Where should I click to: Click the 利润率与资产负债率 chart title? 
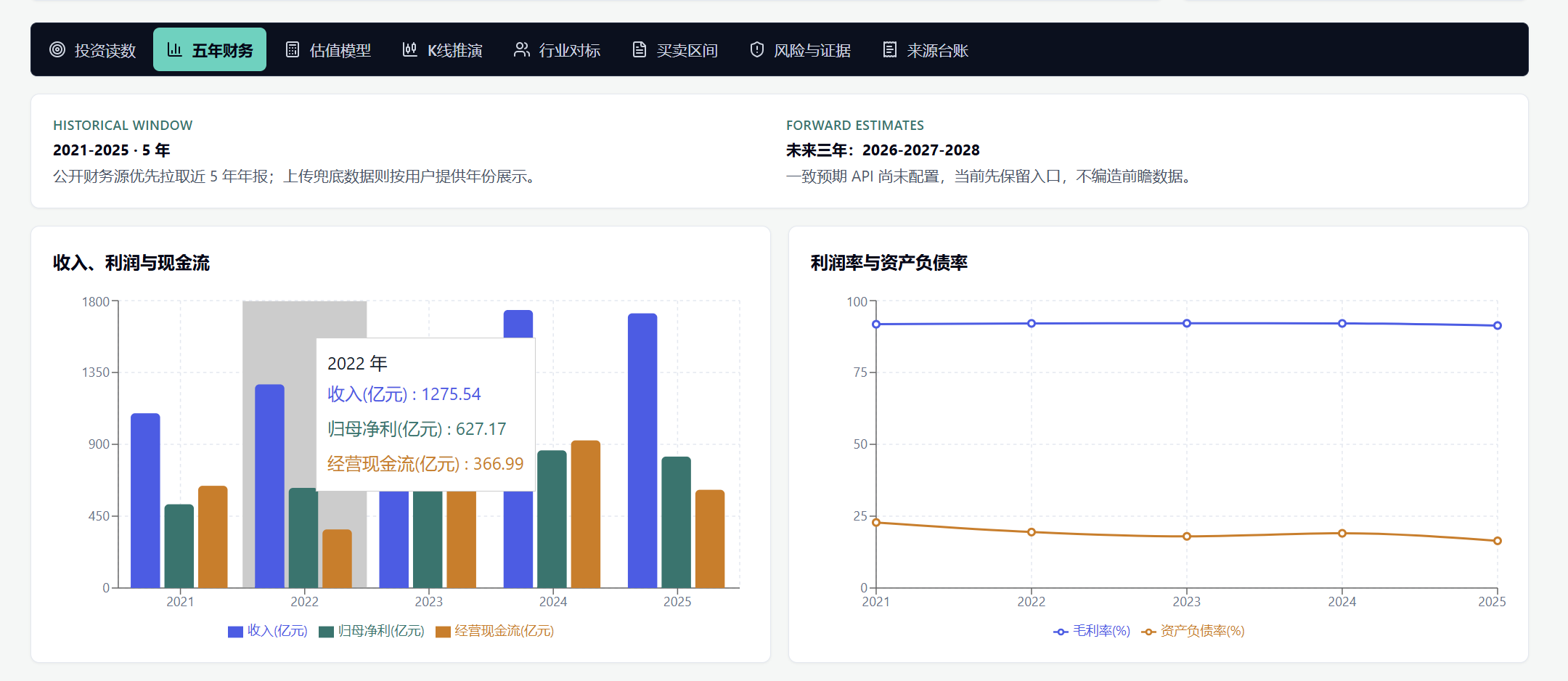pyautogui.click(x=889, y=263)
